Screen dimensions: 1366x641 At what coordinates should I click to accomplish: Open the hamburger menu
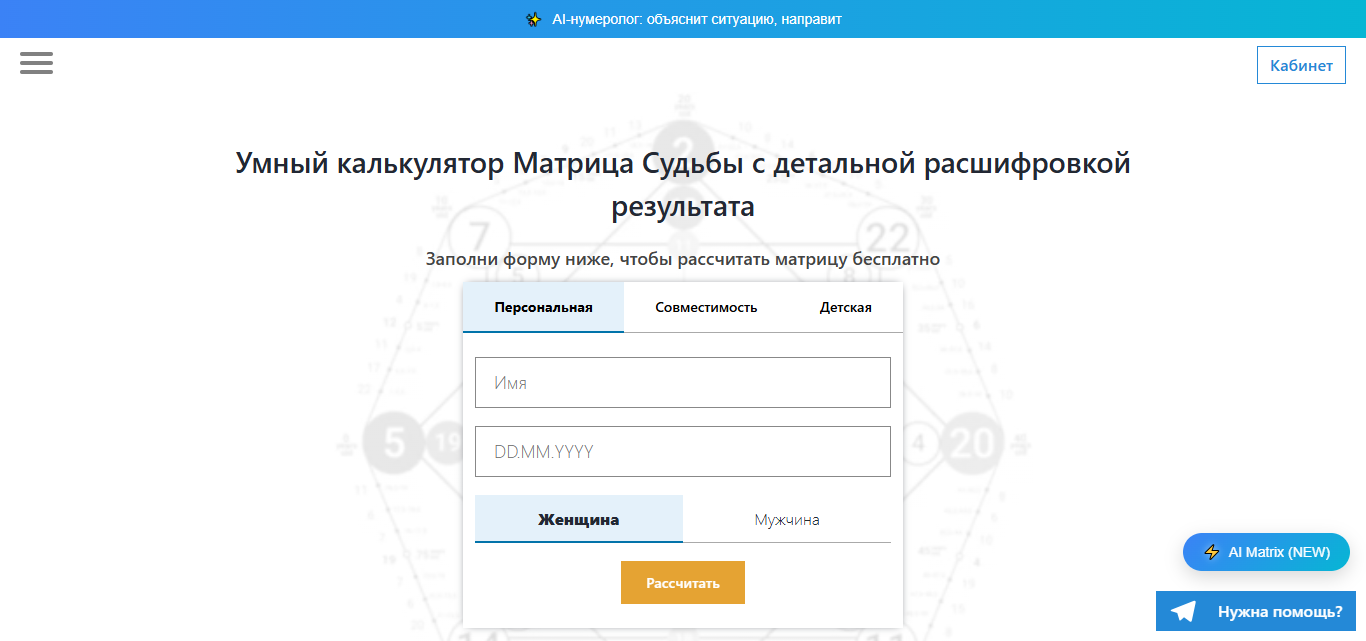(36, 63)
